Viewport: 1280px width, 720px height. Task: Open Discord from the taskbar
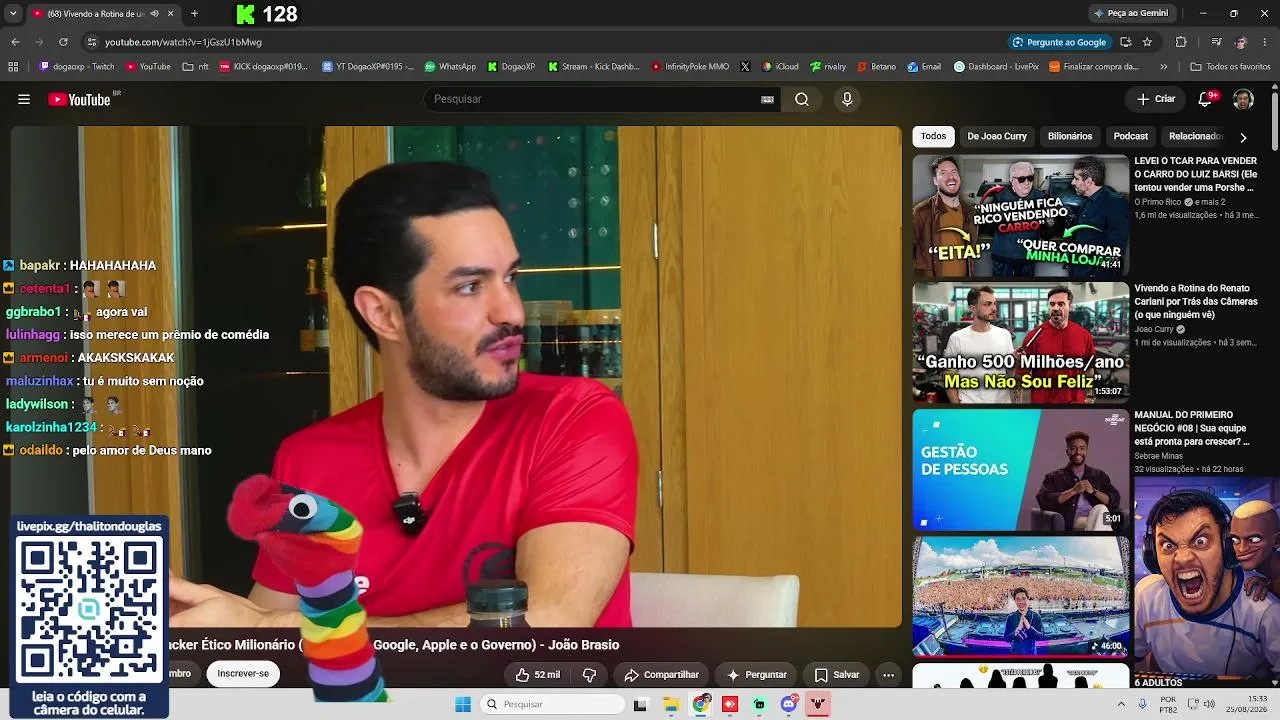(x=789, y=704)
